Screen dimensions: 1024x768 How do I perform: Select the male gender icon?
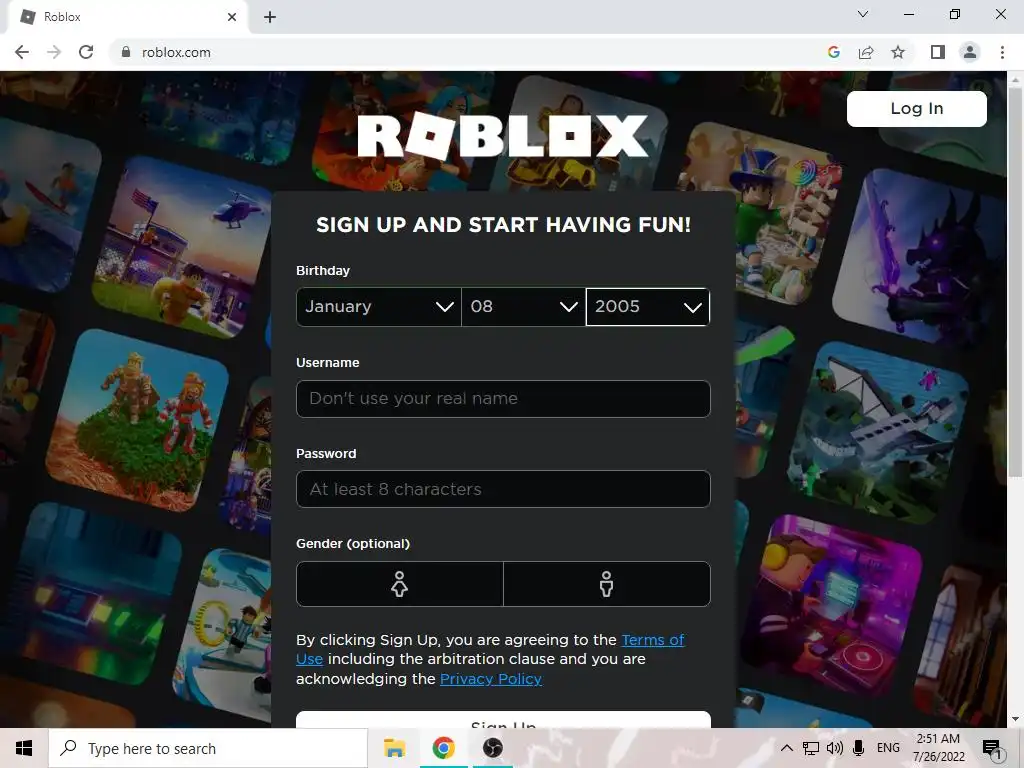tap(607, 584)
